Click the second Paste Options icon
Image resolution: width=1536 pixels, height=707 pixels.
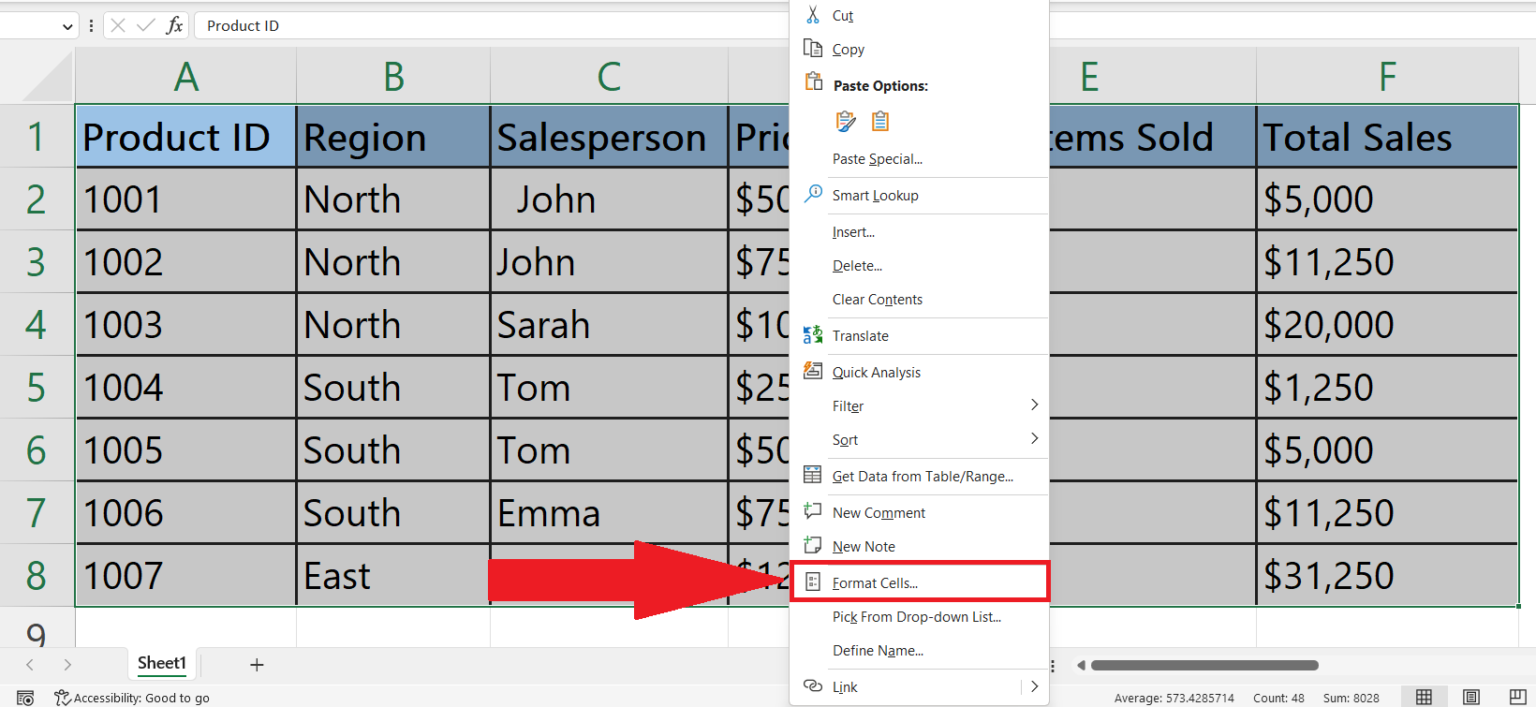880,122
